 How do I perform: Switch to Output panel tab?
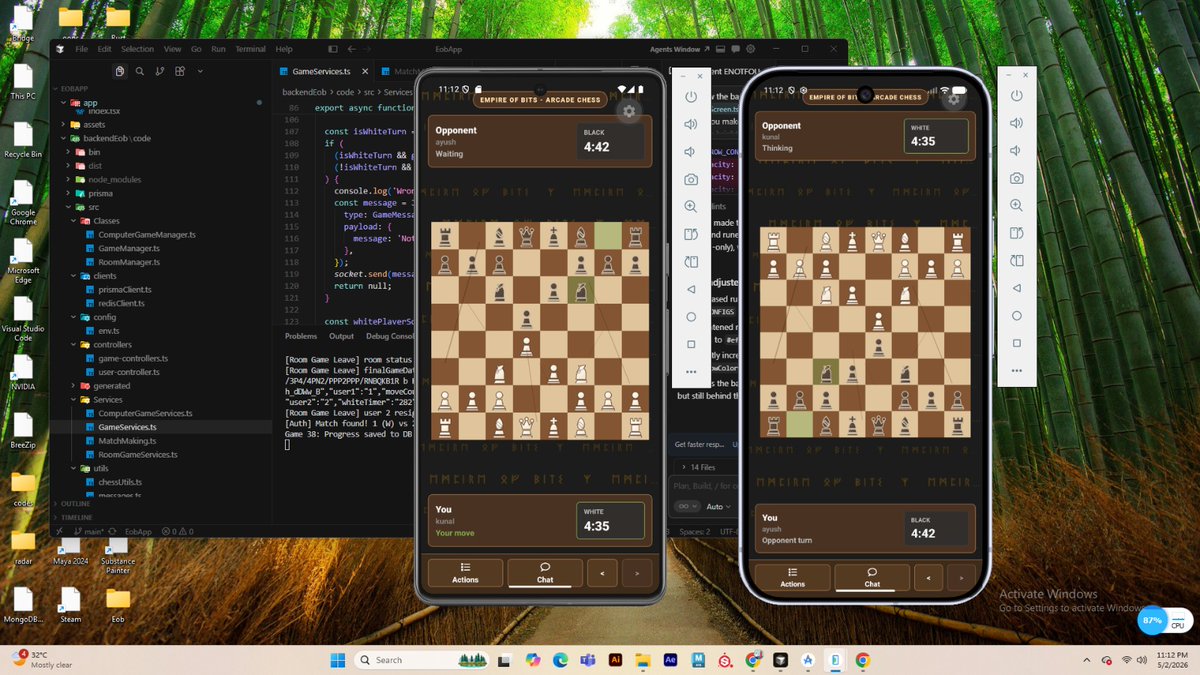pyautogui.click(x=341, y=336)
